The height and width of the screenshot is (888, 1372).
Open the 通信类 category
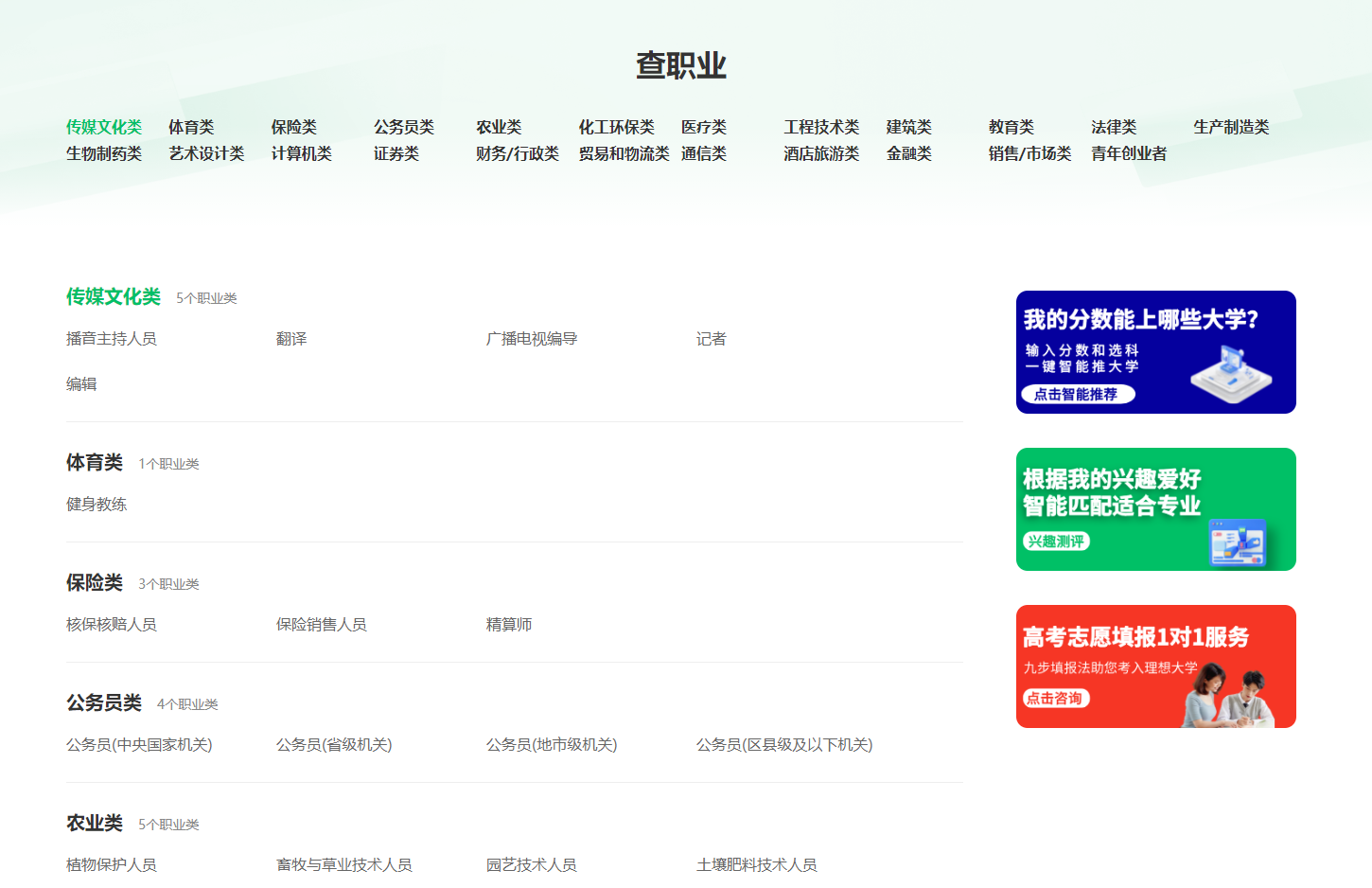[x=704, y=153]
